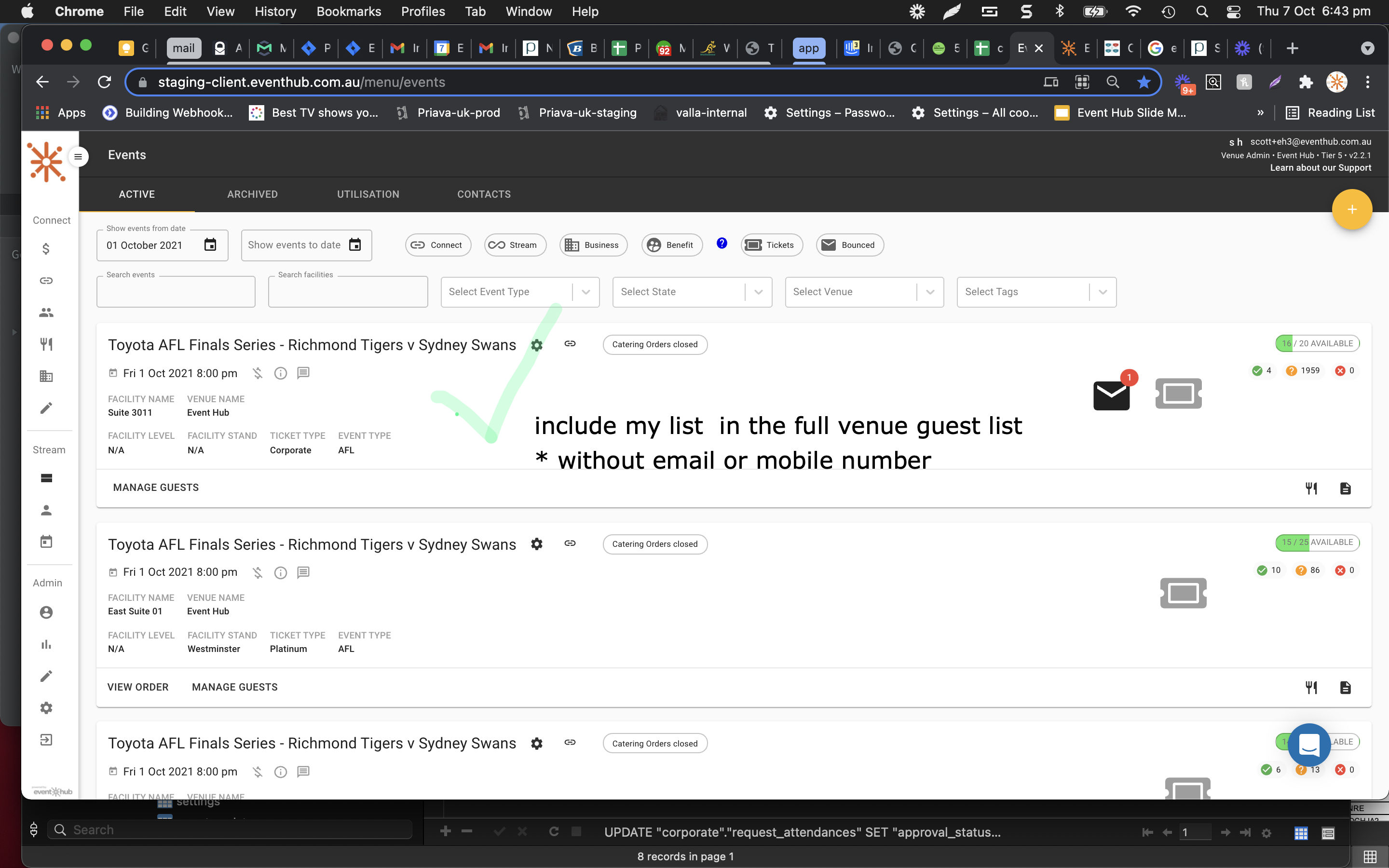This screenshot has height=868, width=1389.
Task: Expand the Select Tags dropdown
Action: [1036, 292]
